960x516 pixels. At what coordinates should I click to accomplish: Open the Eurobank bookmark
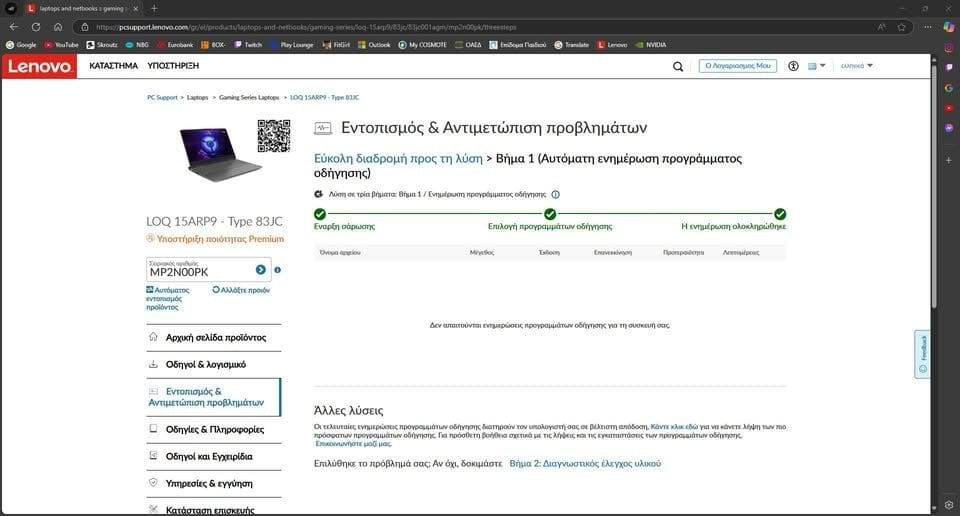click(x=175, y=45)
